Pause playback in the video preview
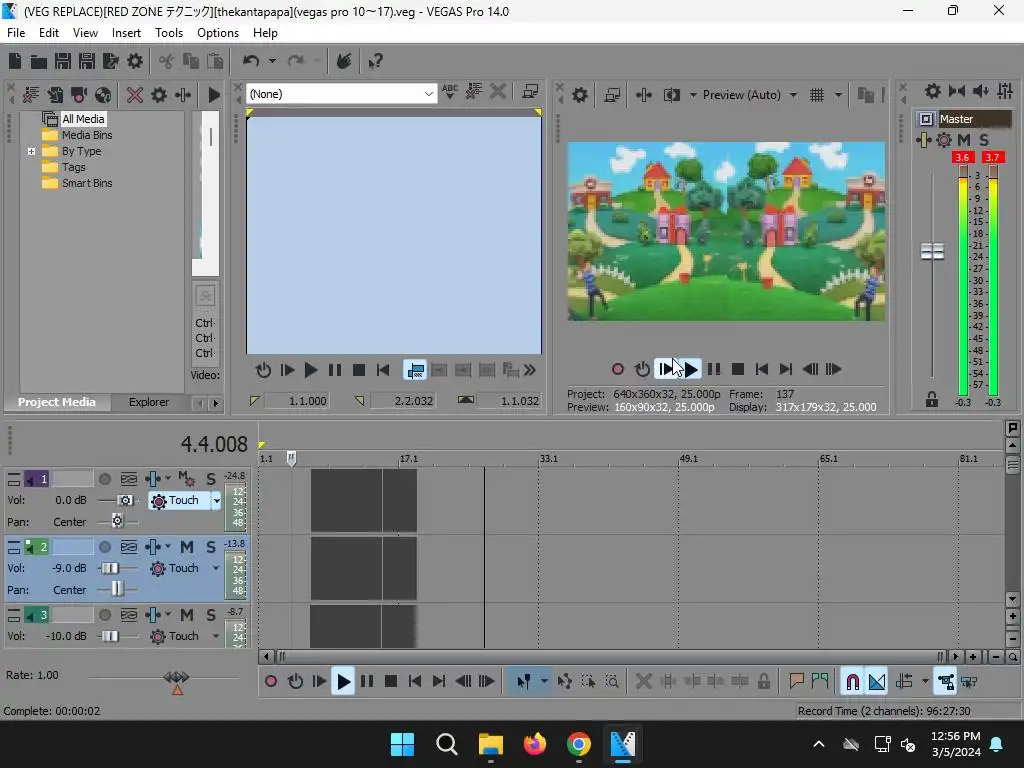This screenshot has height=768, width=1024. (x=714, y=370)
